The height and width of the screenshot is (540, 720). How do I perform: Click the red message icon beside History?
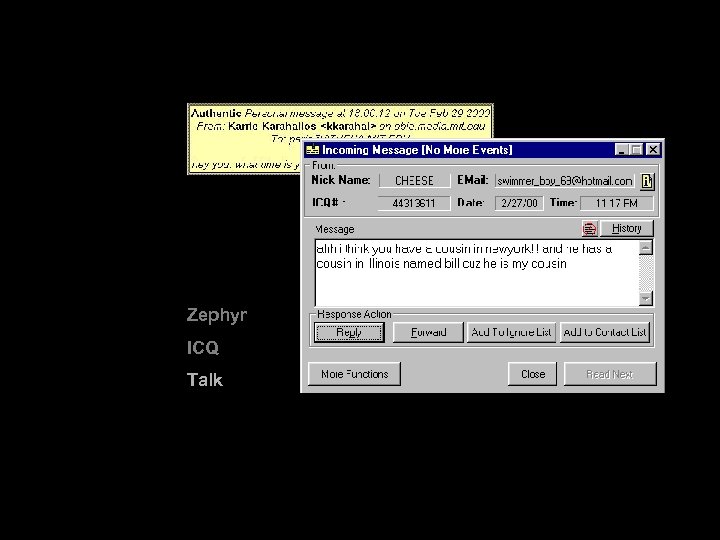pos(590,228)
